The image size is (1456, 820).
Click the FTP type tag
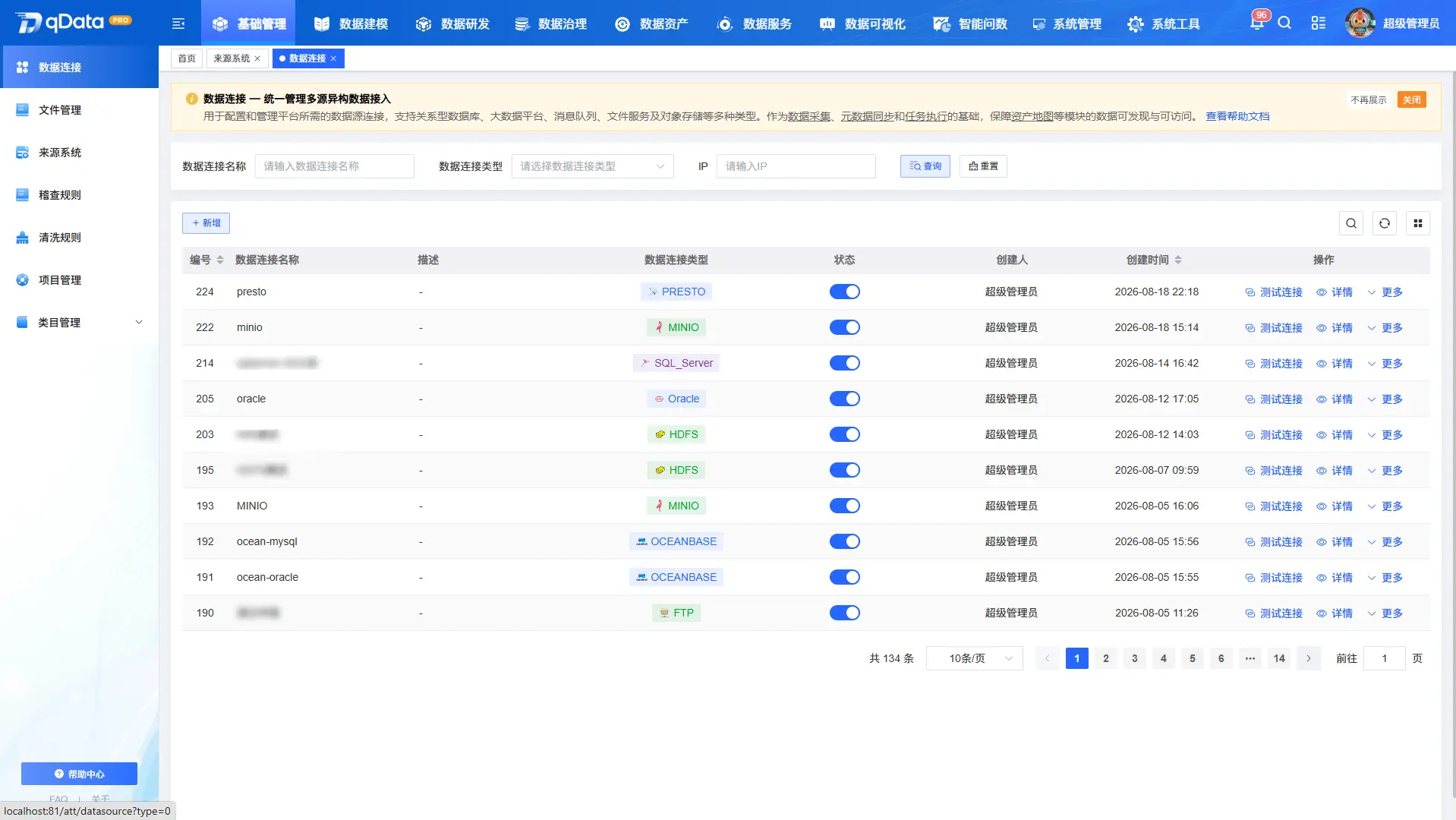pyautogui.click(x=676, y=613)
